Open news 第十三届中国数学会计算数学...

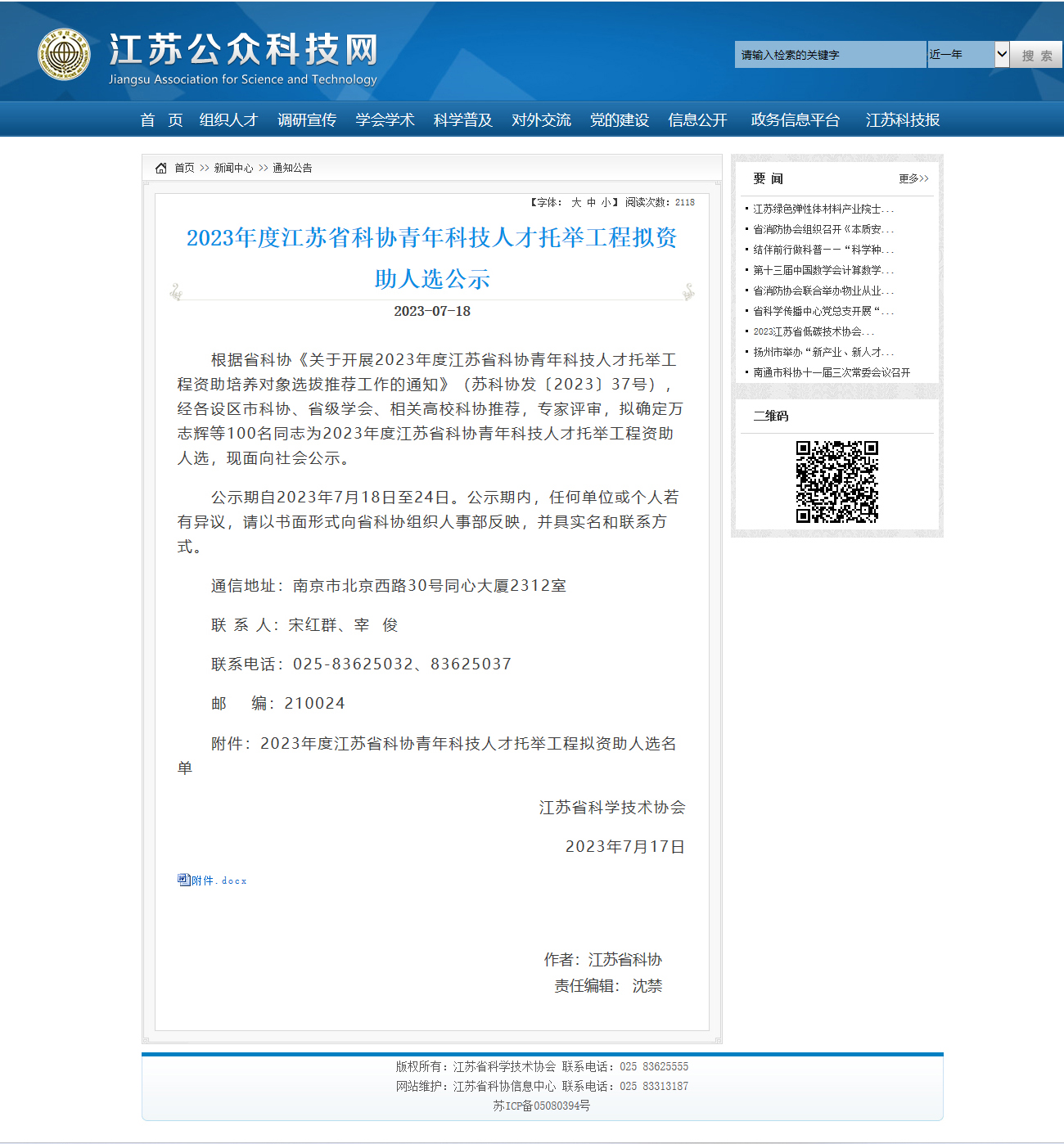pyautogui.click(x=823, y=270)
